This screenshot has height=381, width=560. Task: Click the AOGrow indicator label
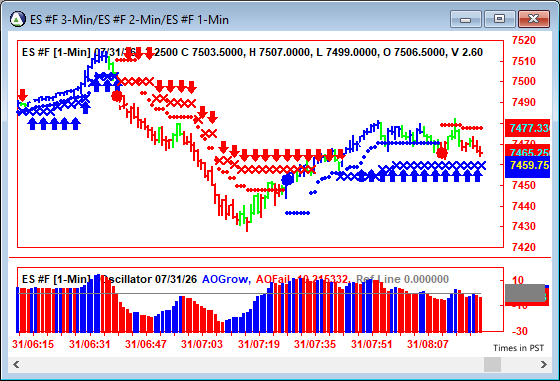pyautogui.click(x=226, y=279)
